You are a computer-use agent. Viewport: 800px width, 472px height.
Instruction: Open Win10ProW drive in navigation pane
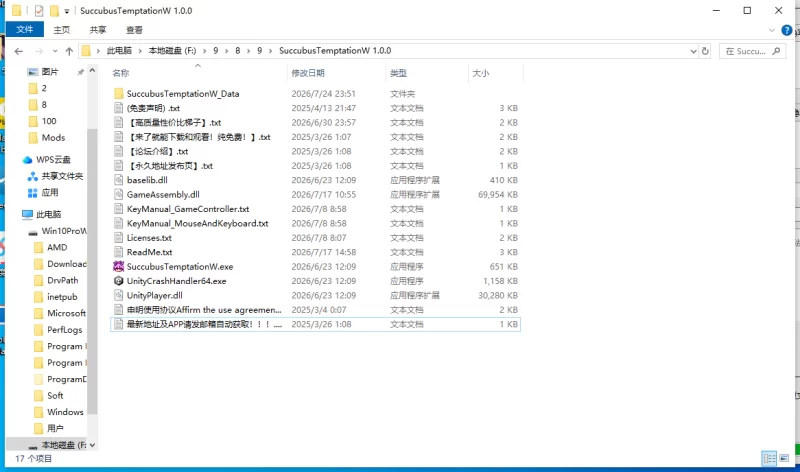pyautogui.click(x=64, y=231)
